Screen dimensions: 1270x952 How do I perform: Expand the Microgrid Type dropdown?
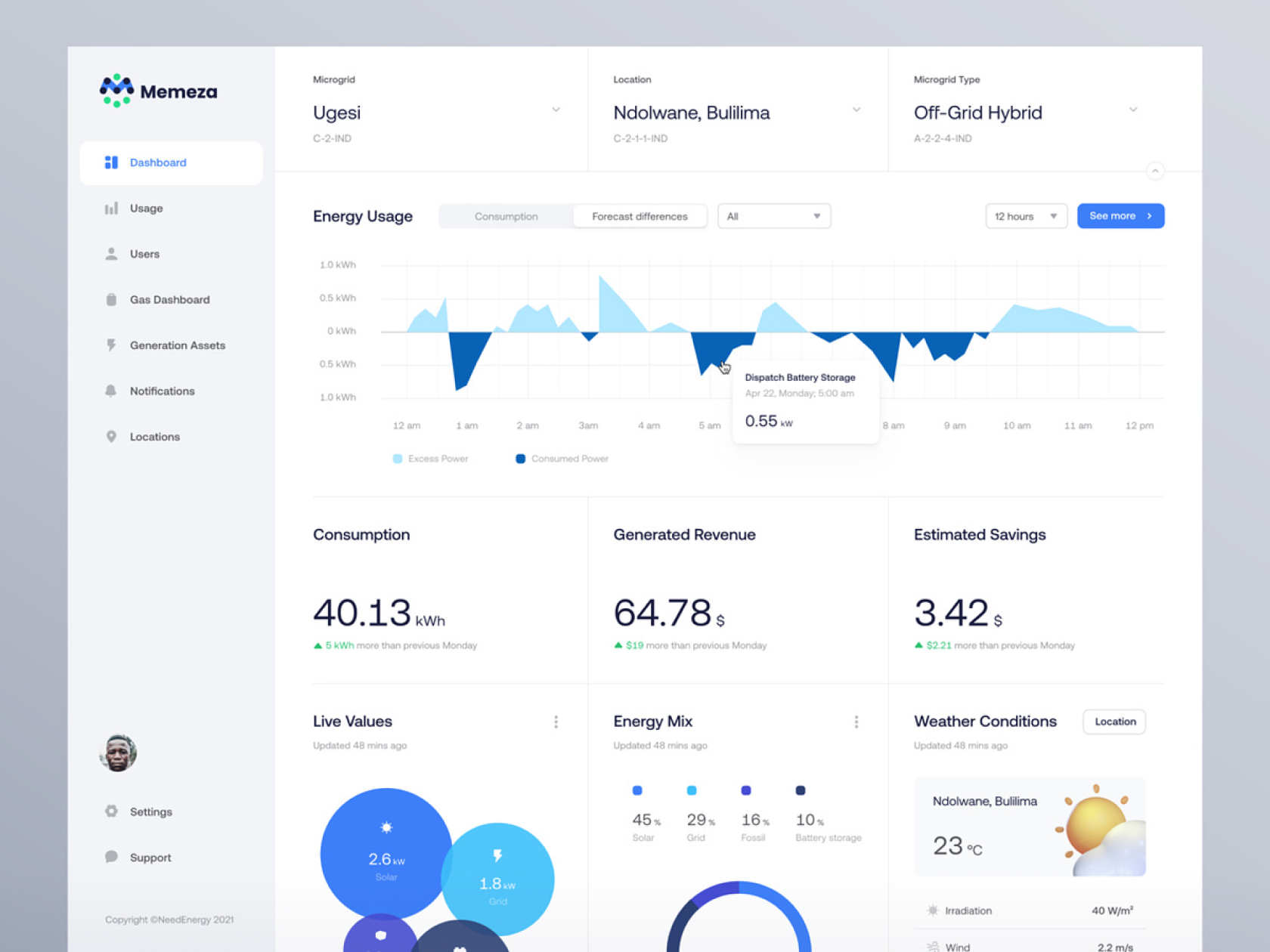1133,110
